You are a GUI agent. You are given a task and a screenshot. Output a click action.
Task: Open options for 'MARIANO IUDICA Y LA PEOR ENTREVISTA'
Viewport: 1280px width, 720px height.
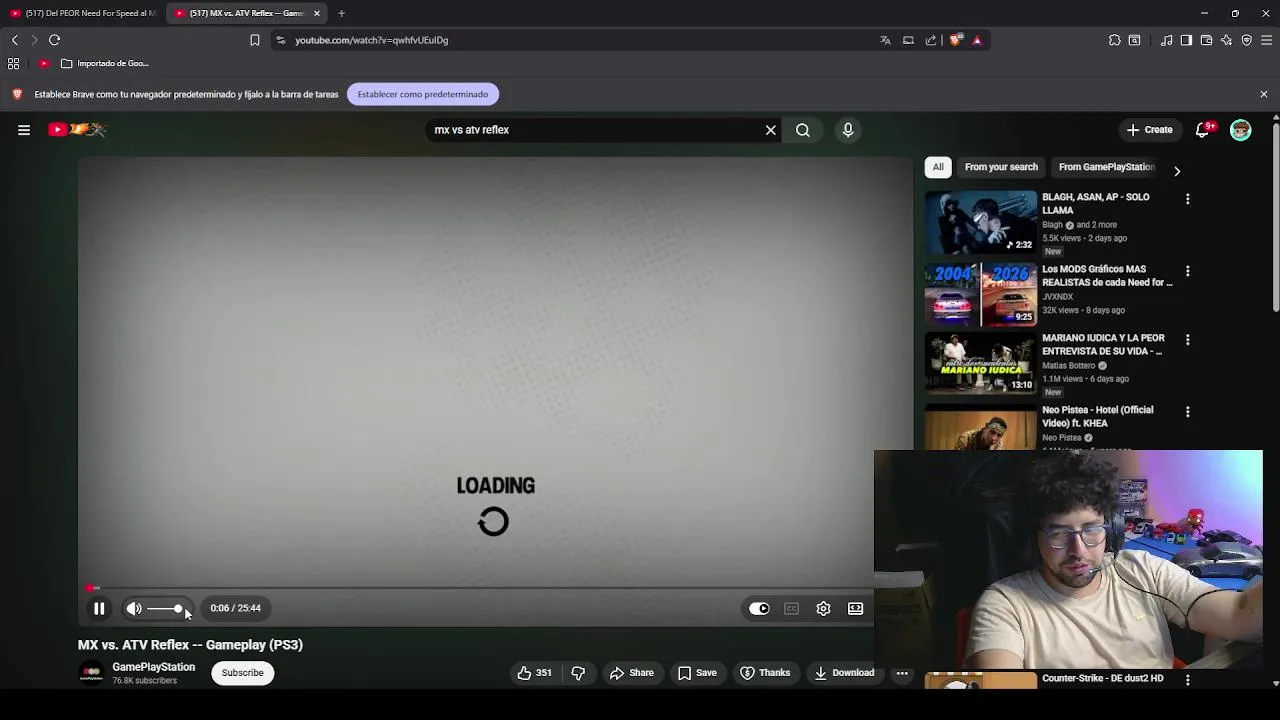click(x=1188, y=340)
